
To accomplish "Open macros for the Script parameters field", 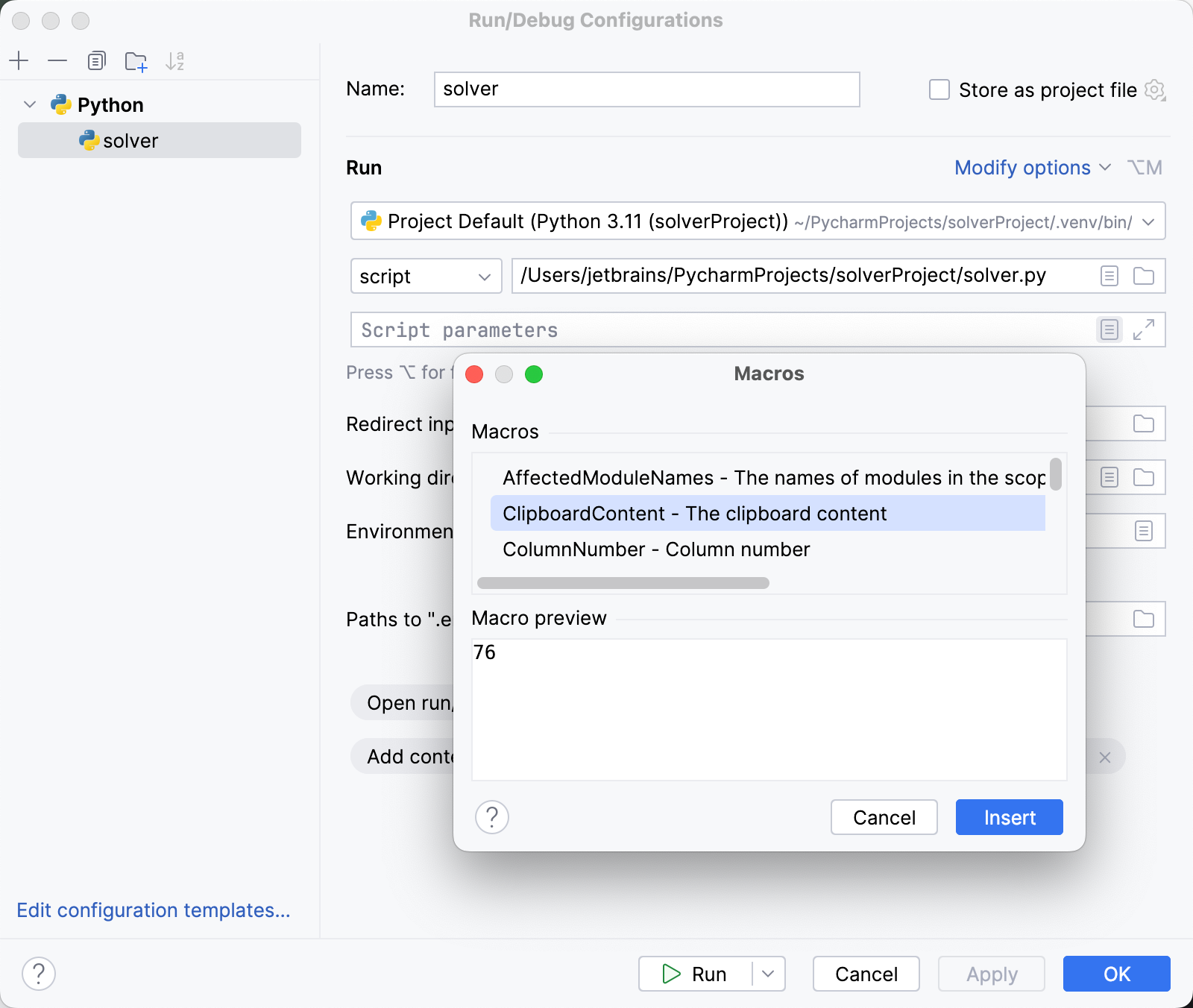I will click(x=1109, y=330).
